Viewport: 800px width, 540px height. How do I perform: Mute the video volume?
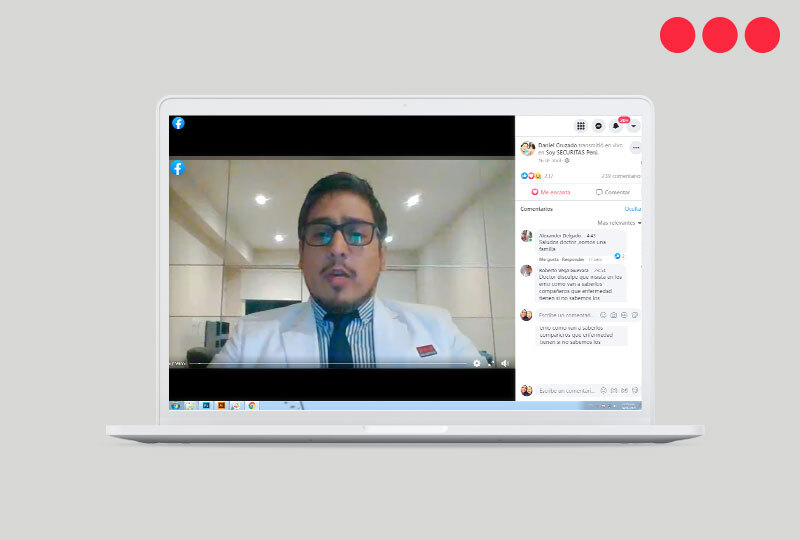[x=505, y=363]
